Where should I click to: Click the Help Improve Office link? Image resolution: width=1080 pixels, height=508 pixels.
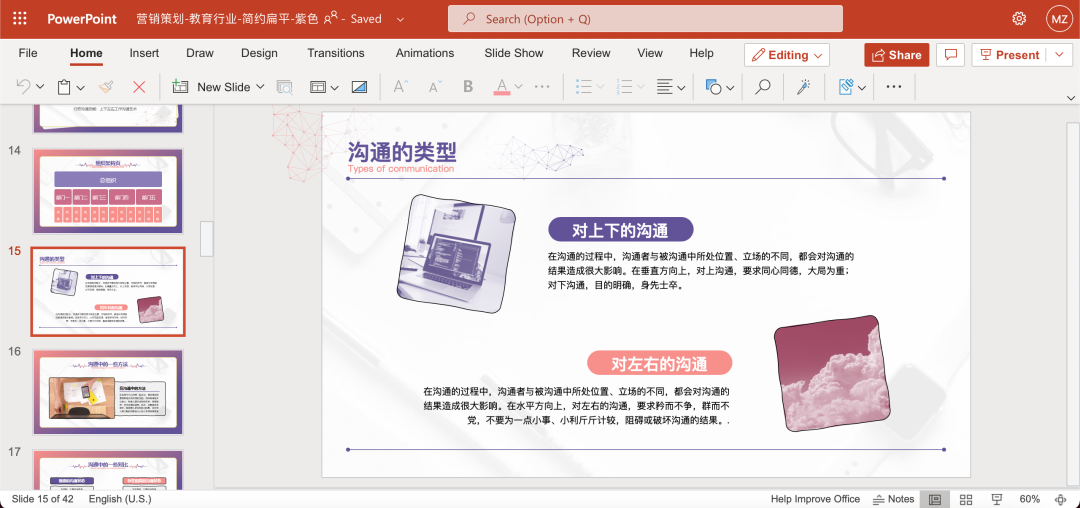(816, 499)
